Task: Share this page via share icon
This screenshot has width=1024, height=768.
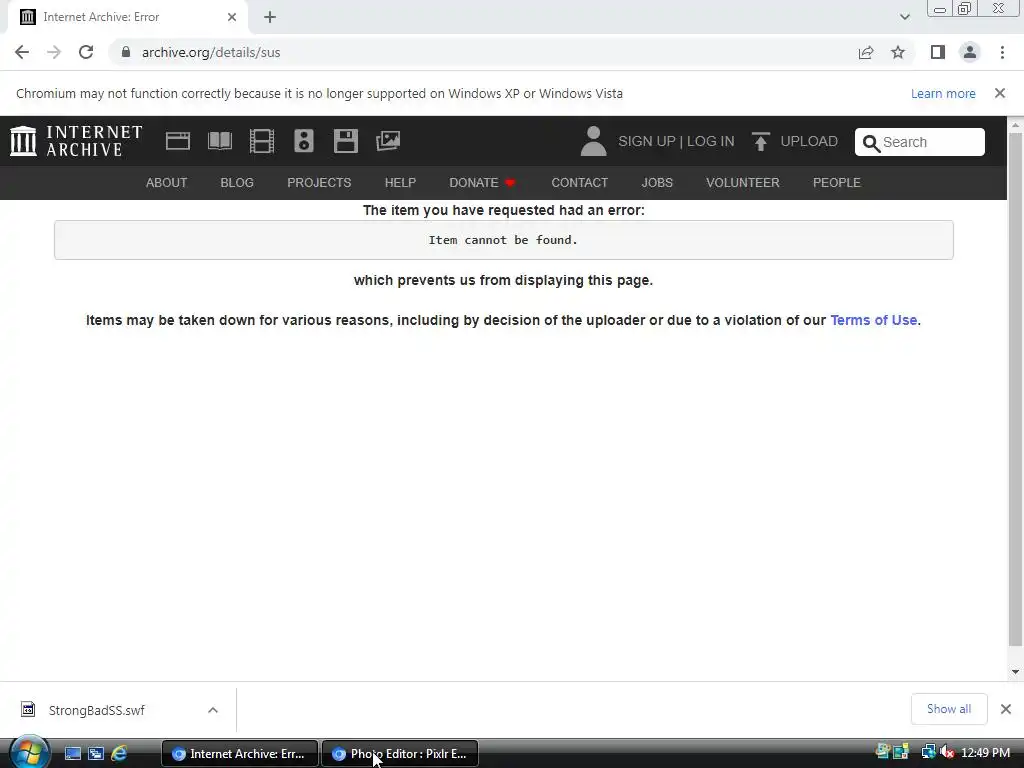Action: (866, 52)
